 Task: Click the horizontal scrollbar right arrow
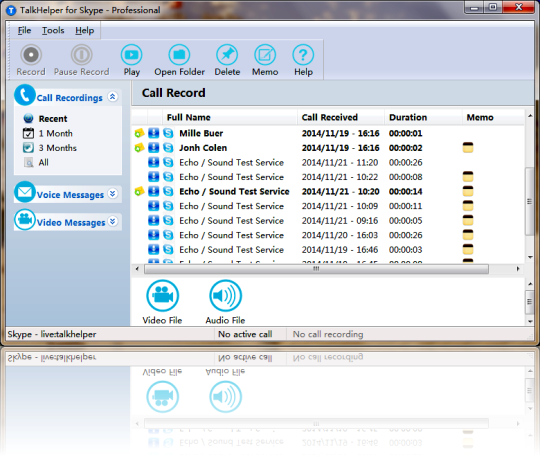pos(518,269)
